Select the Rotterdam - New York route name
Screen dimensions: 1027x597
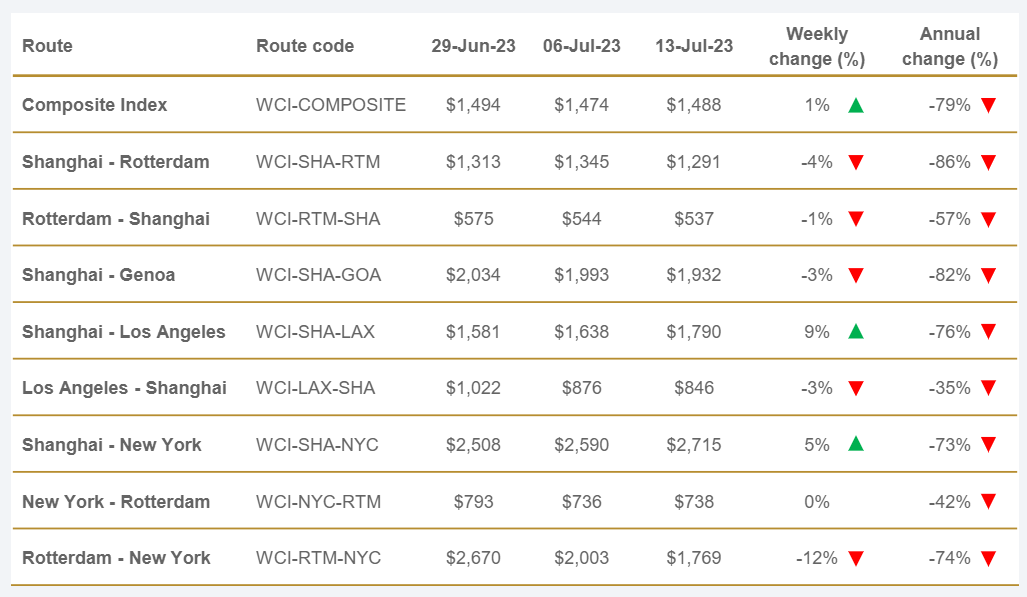pos(116,559)
